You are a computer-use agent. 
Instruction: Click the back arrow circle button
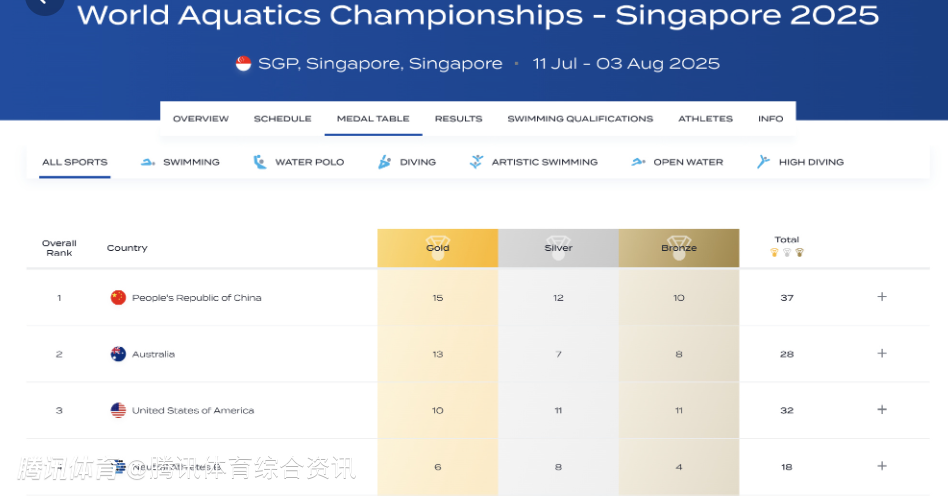tap(44, 3)
